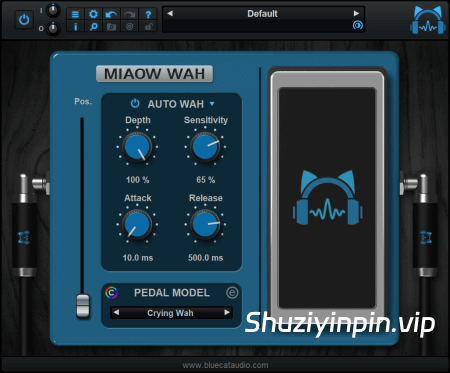Click the wah pedal treadle
Viewport: 450px width, 373px height.
point(327,198)
